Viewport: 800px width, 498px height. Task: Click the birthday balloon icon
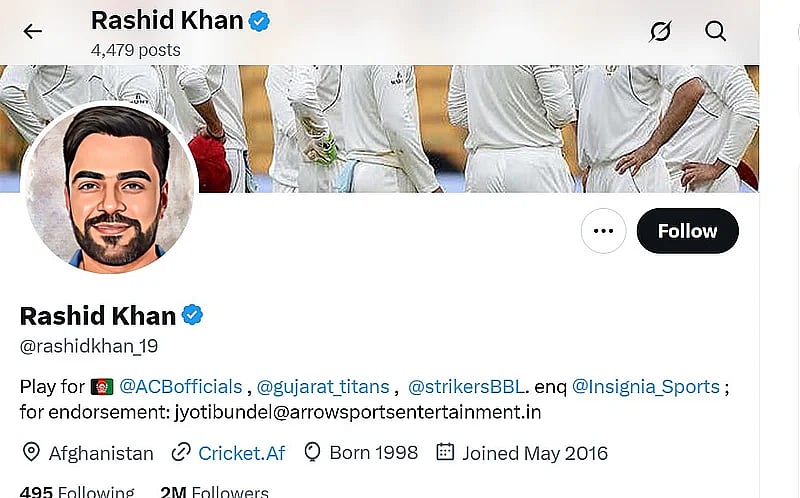312,453
